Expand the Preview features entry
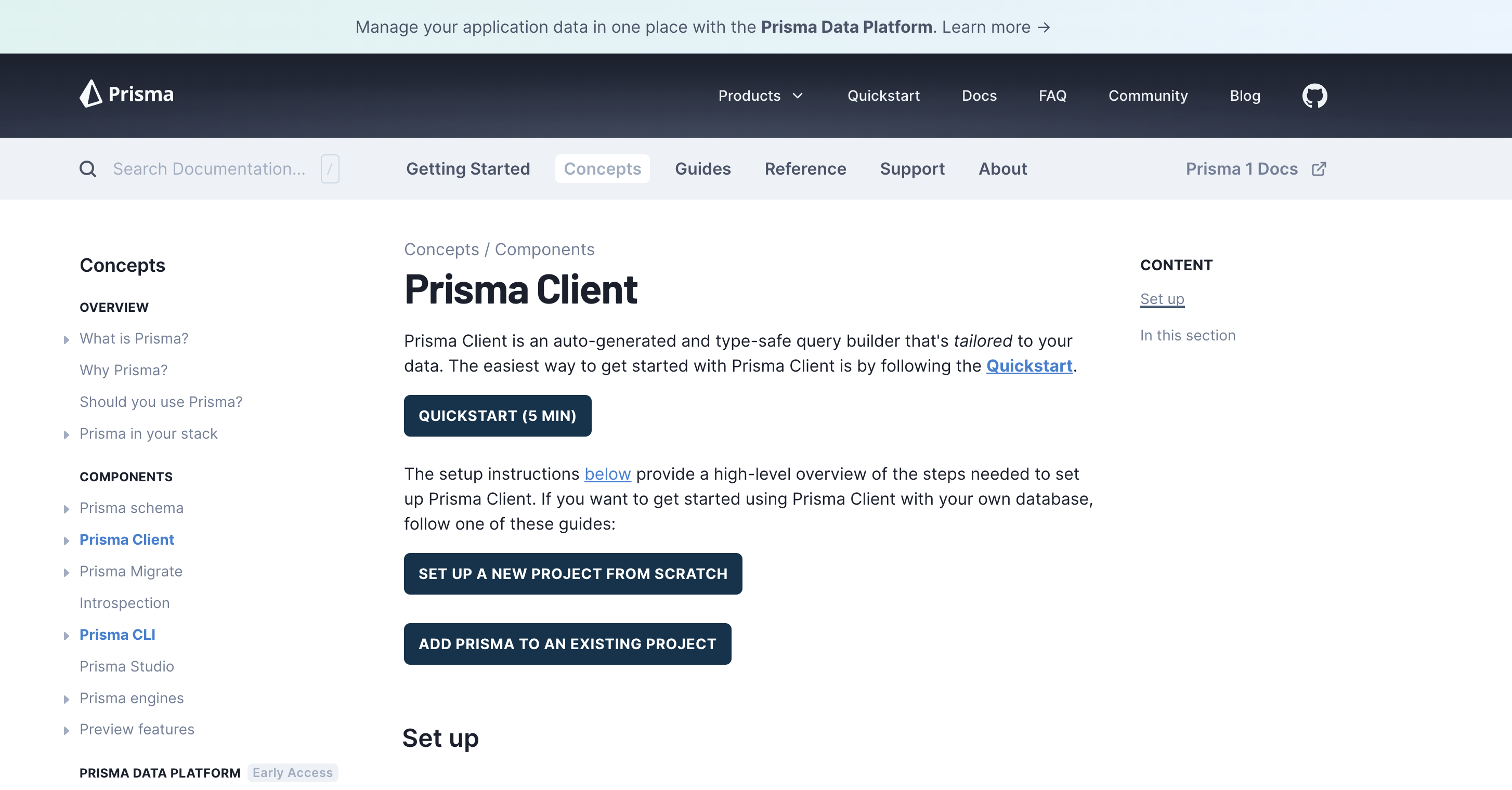The height and width of the screenshot is (790, 1512). click(x=67, y=730)
